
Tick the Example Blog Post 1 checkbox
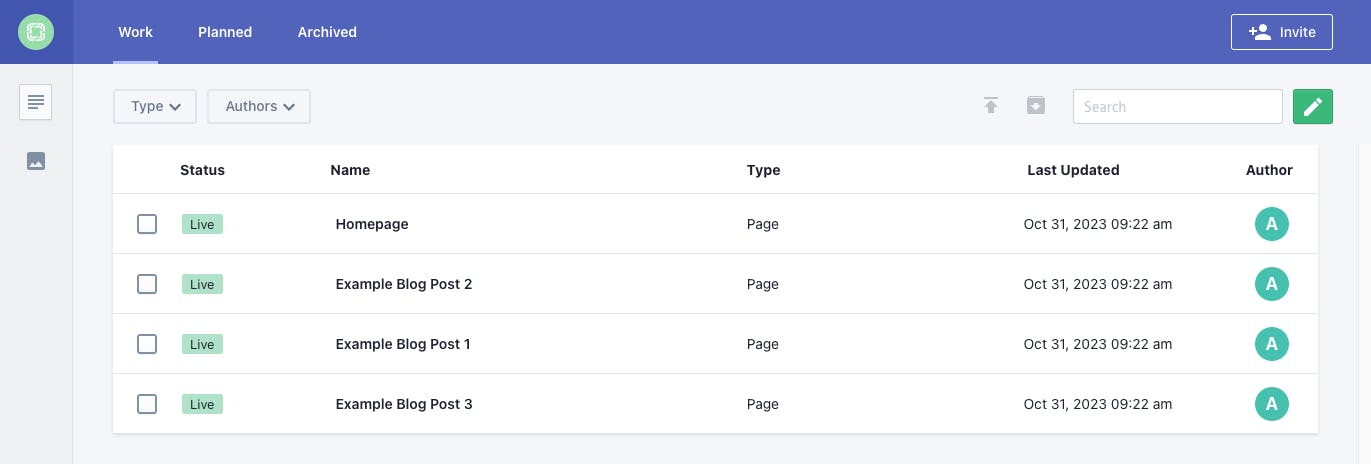point(147,344)
